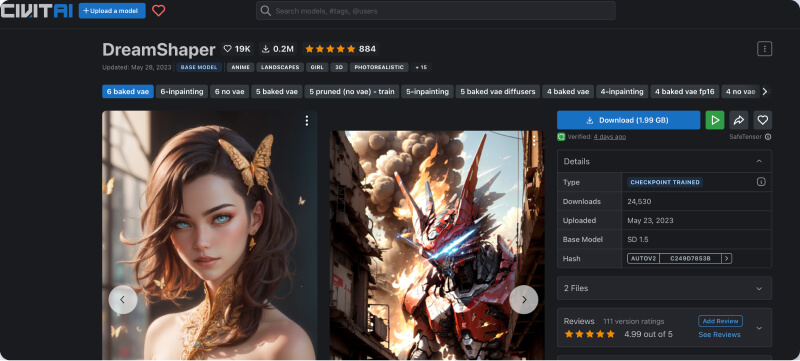Click the star rating 884 badge

point(340,49)
